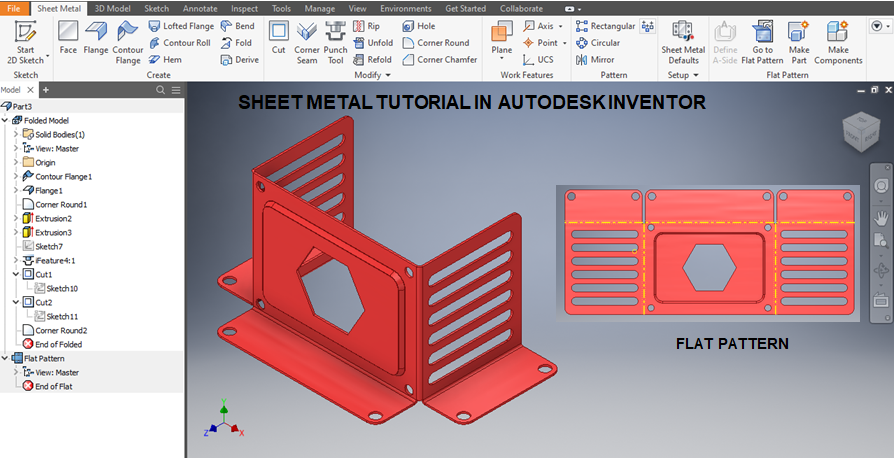Start a 2D Sketch

(25, 43)
